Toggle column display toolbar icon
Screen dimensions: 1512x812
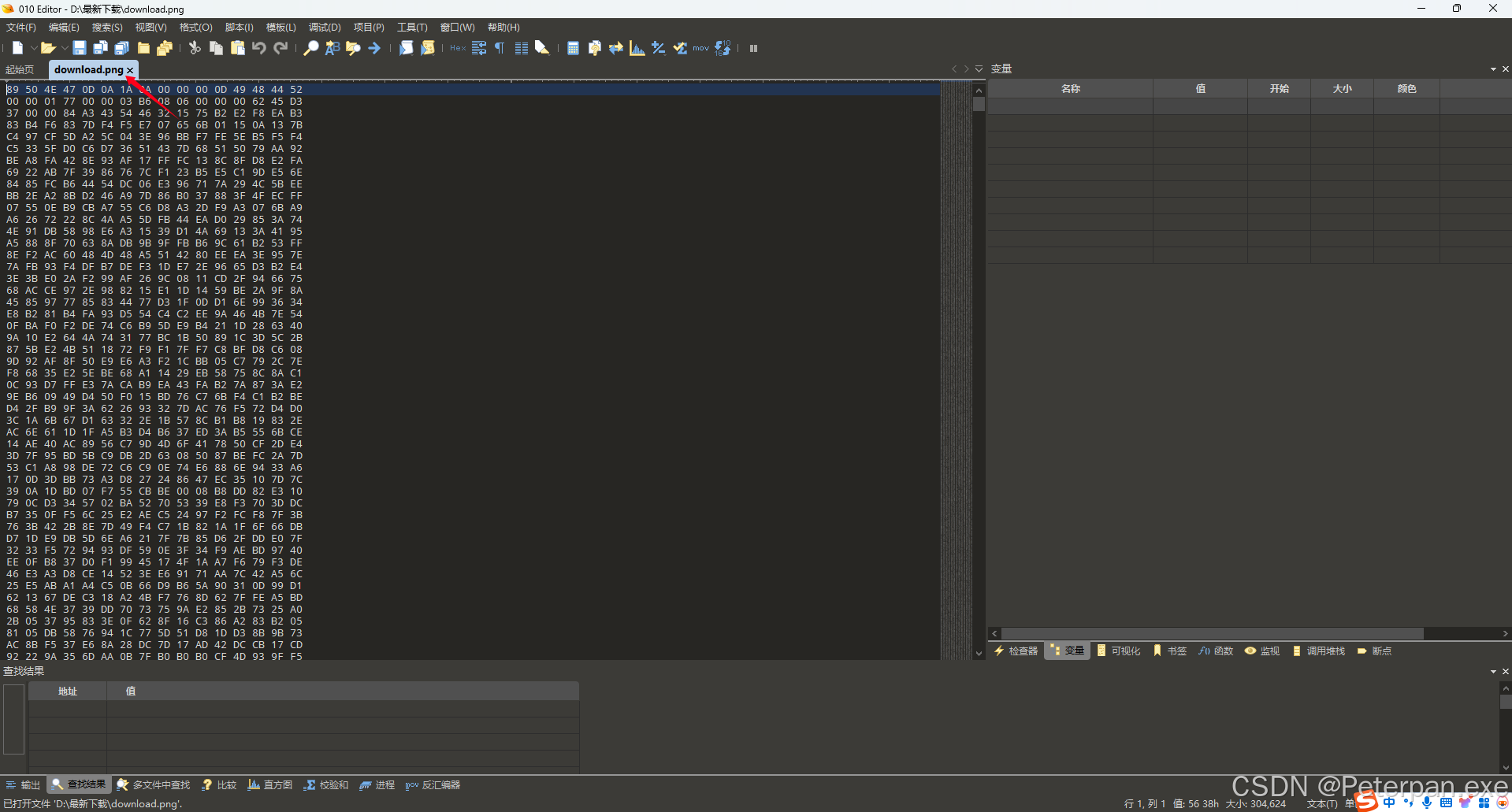[x=521, y=48]
